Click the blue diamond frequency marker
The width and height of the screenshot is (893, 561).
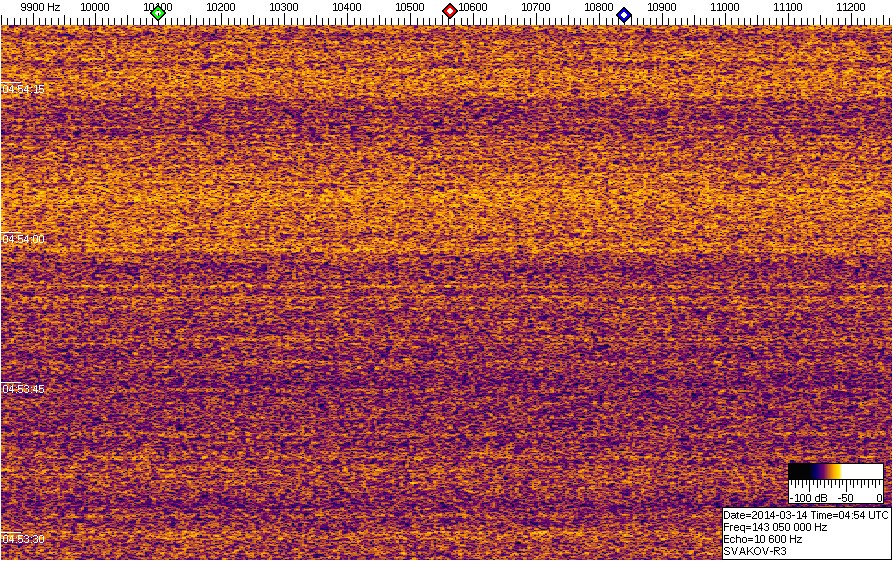[624, 14]
